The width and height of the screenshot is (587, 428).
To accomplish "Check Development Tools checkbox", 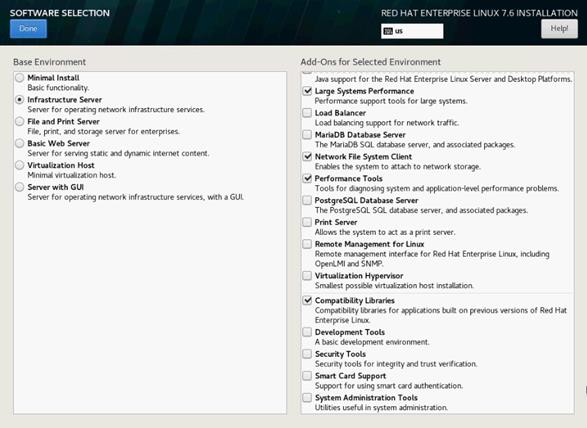I will pyautogui.click(x=307, y=332).
